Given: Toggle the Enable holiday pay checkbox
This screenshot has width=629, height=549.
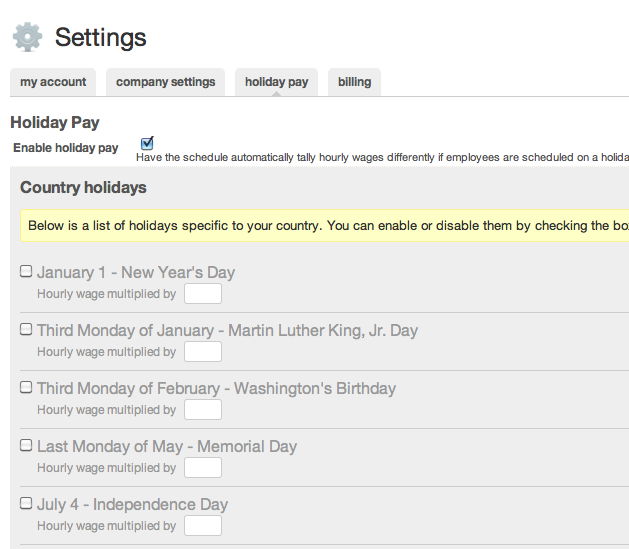Looking at the screenshot, I should tap(148, 143).
